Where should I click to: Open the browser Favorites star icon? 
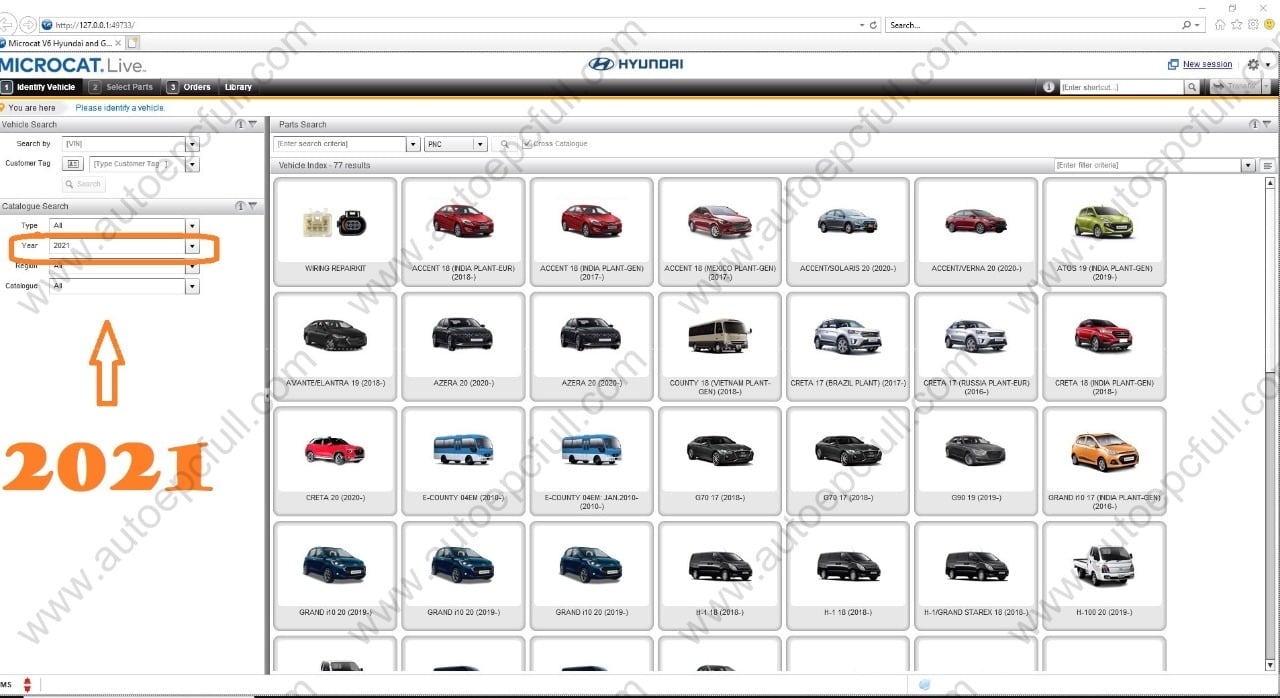[1236, 25]
